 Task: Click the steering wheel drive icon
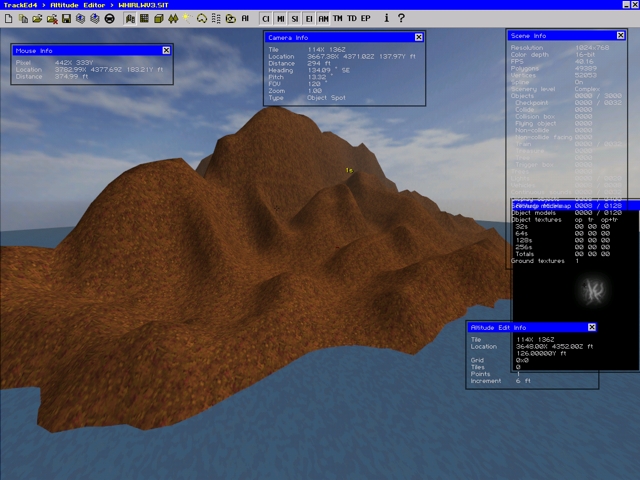tap(109, 19)
